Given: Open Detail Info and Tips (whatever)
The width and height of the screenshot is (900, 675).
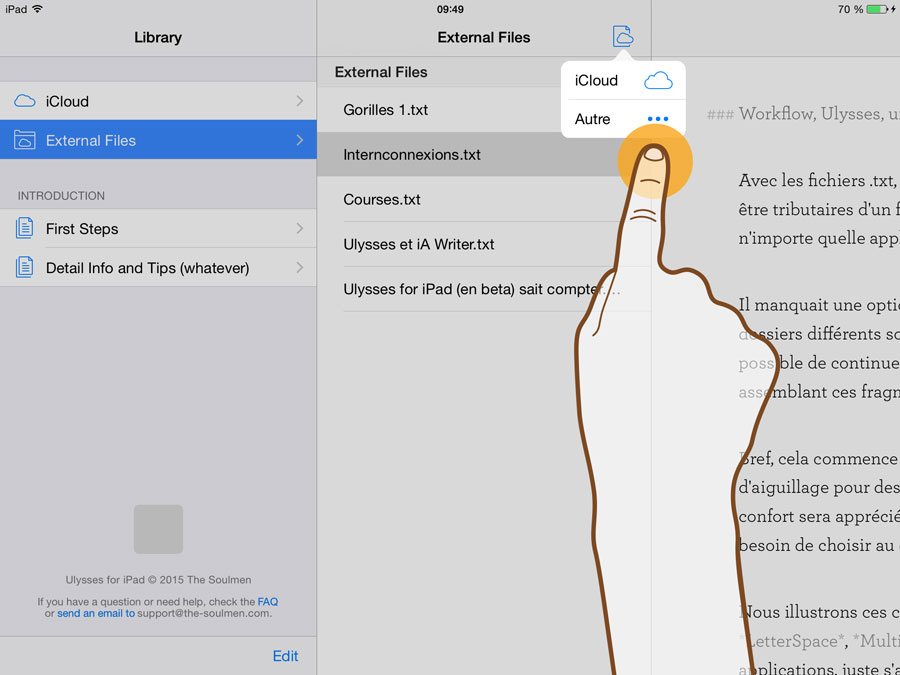Looking at the screenshot, I should [158, 267].
